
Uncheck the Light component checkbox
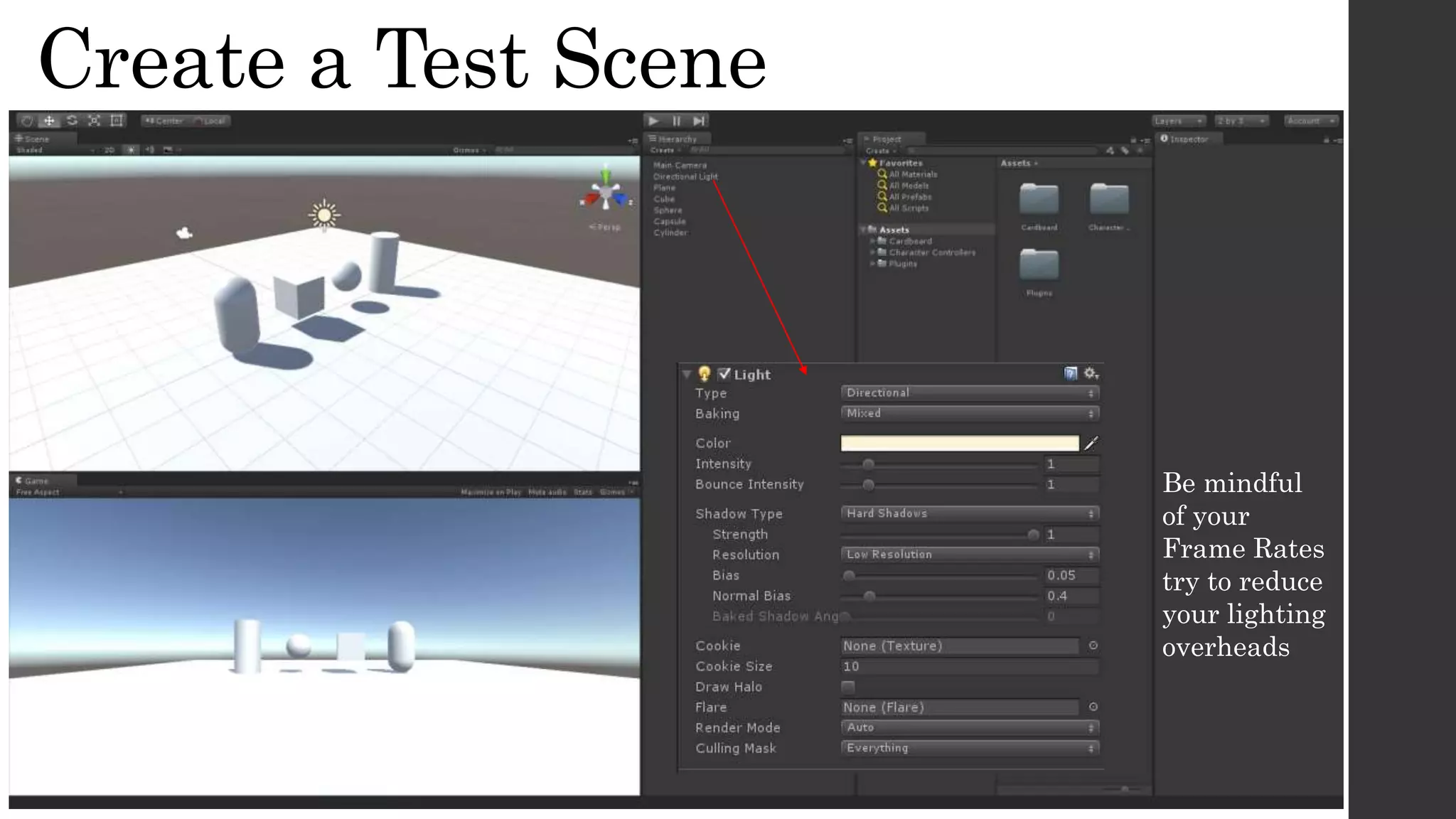pyautogui.click(x=724, y=374)
